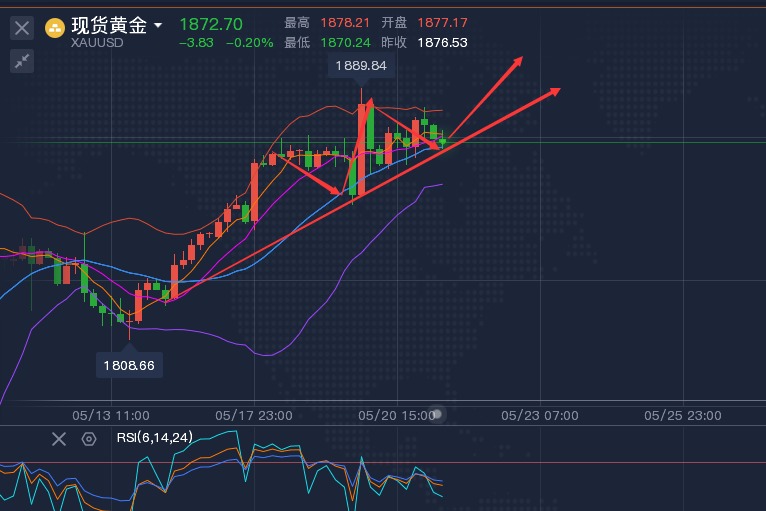
Task: Select the 05/25 23:00 time axis label
Action: pyautogui.click(x=681, y=415)
